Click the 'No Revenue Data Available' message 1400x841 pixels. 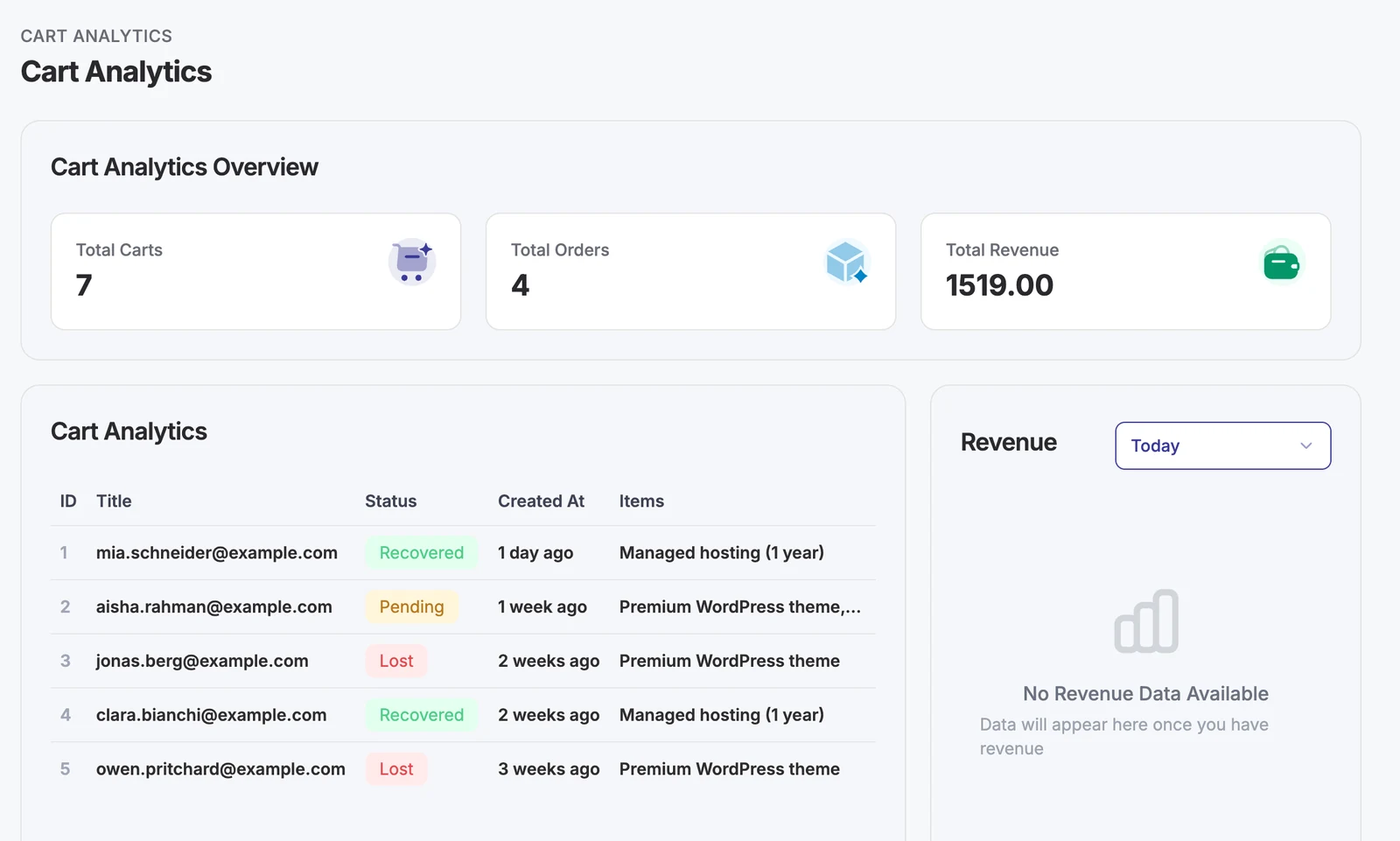1145,694
